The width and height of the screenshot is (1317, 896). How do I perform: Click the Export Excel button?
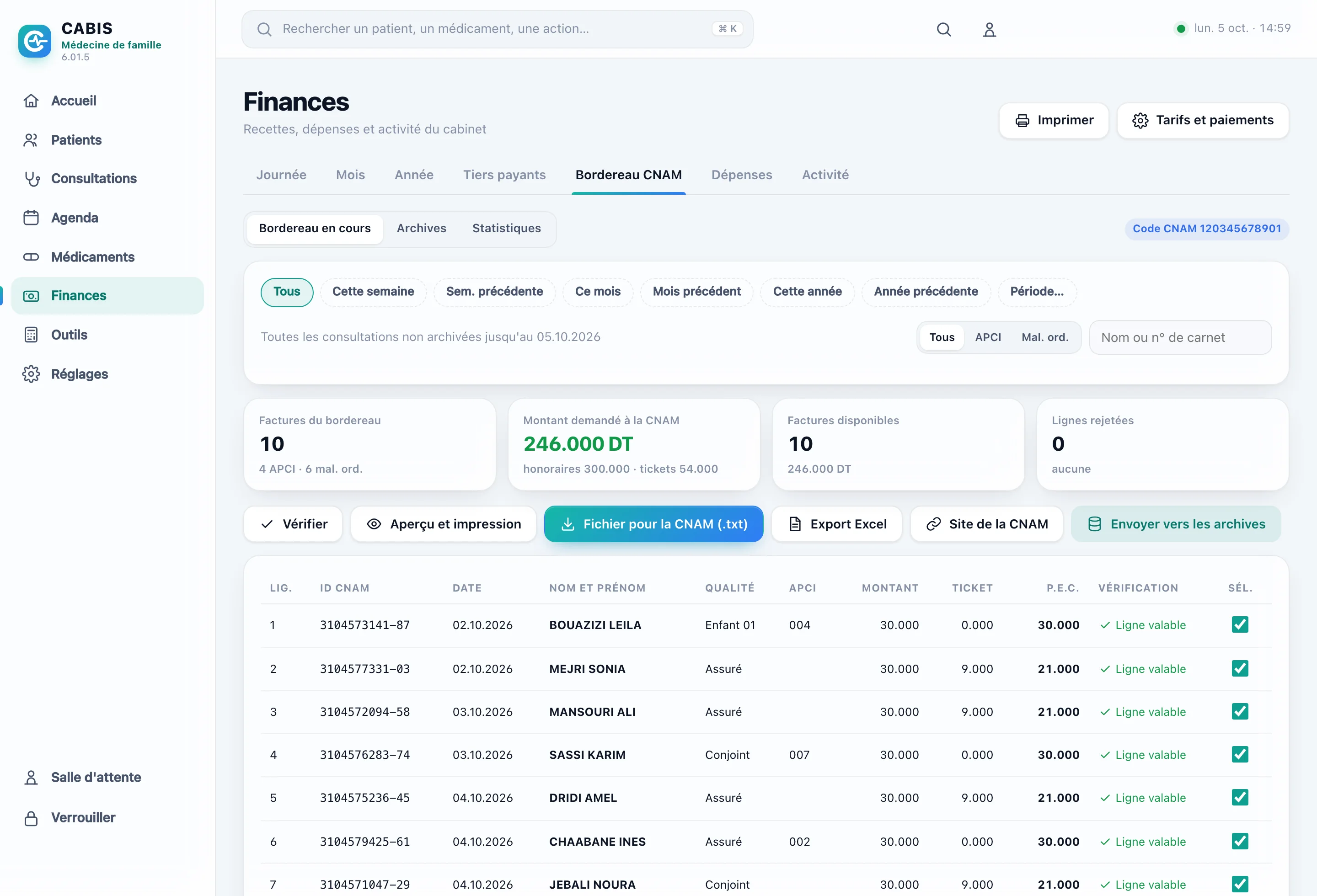coord(836,524)
